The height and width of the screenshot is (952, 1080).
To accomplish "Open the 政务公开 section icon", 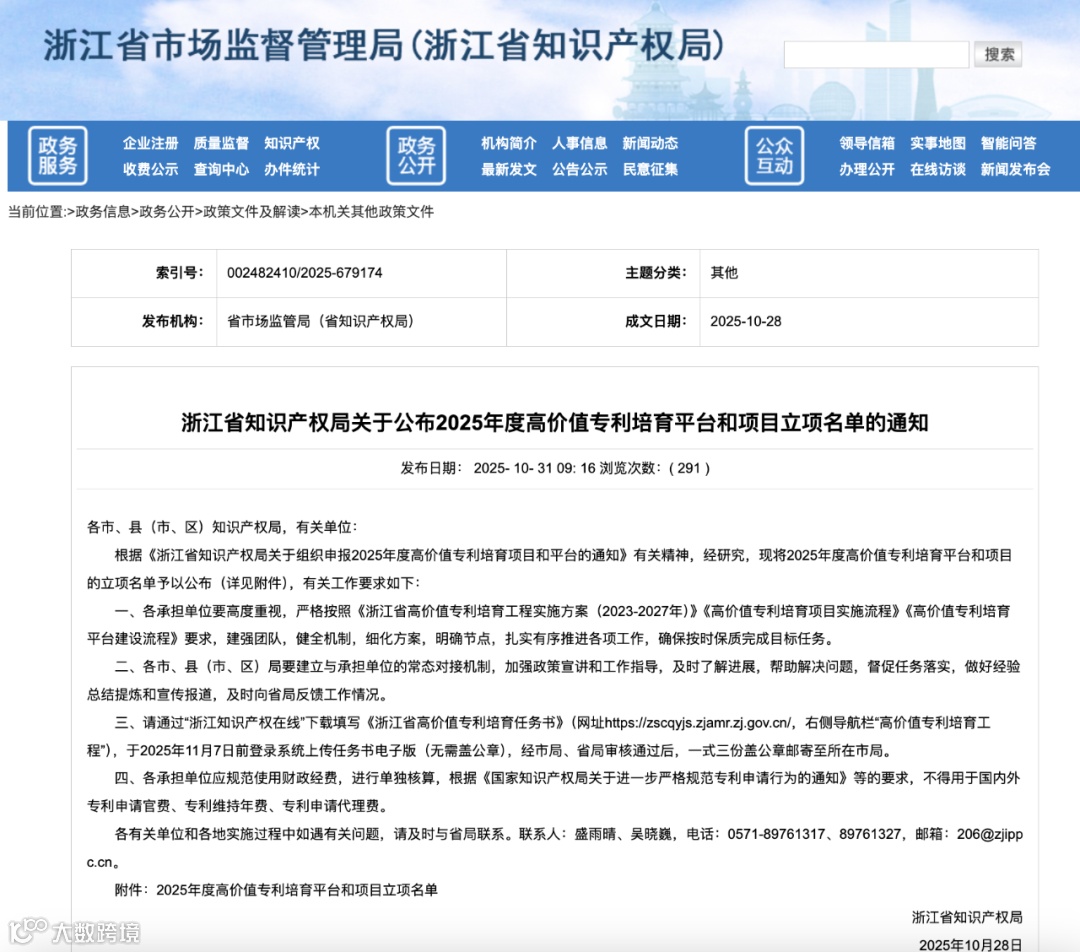I will (x=416, y=156).
